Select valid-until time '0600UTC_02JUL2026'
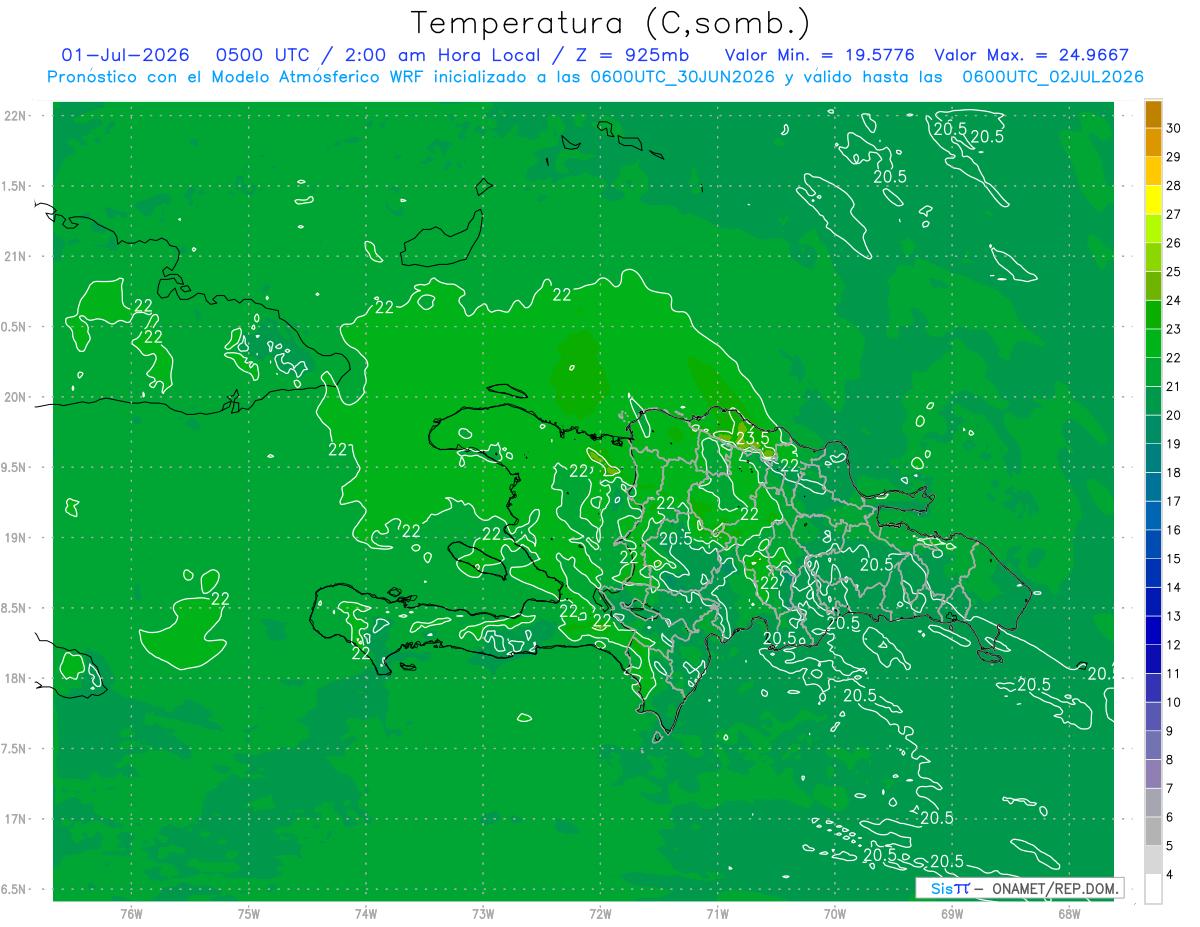 click(x=1052, y=77)
